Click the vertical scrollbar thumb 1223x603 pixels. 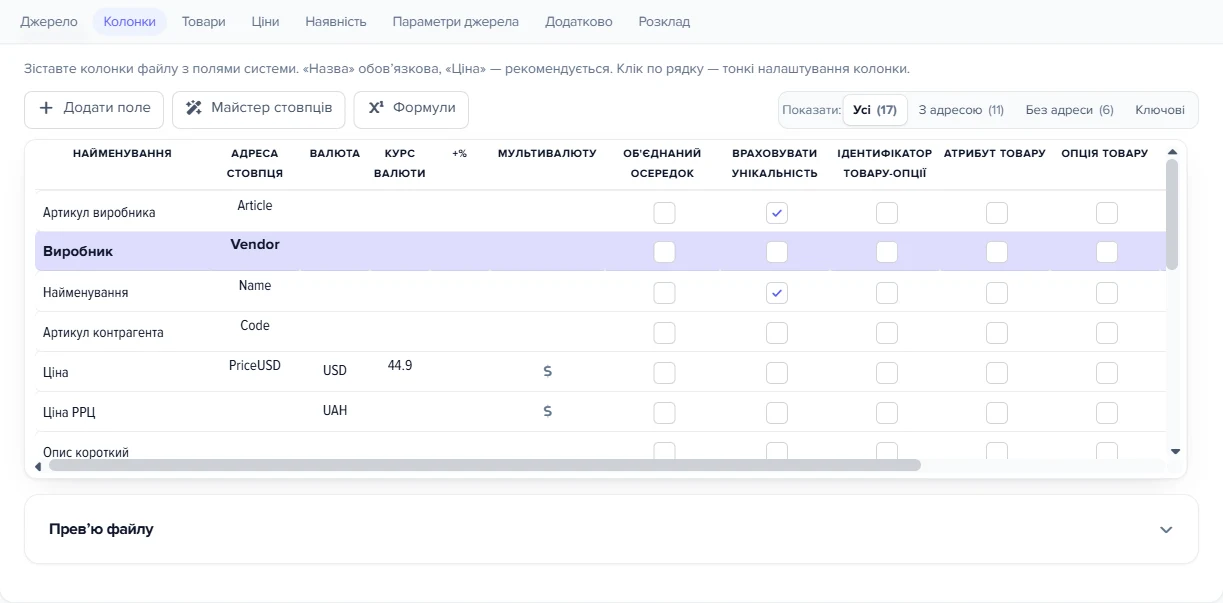1172,214
